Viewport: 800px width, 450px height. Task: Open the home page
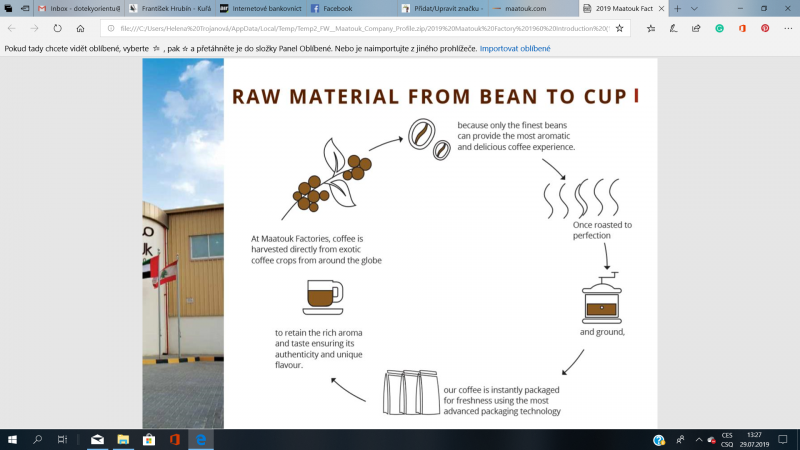tap(80, 29)
